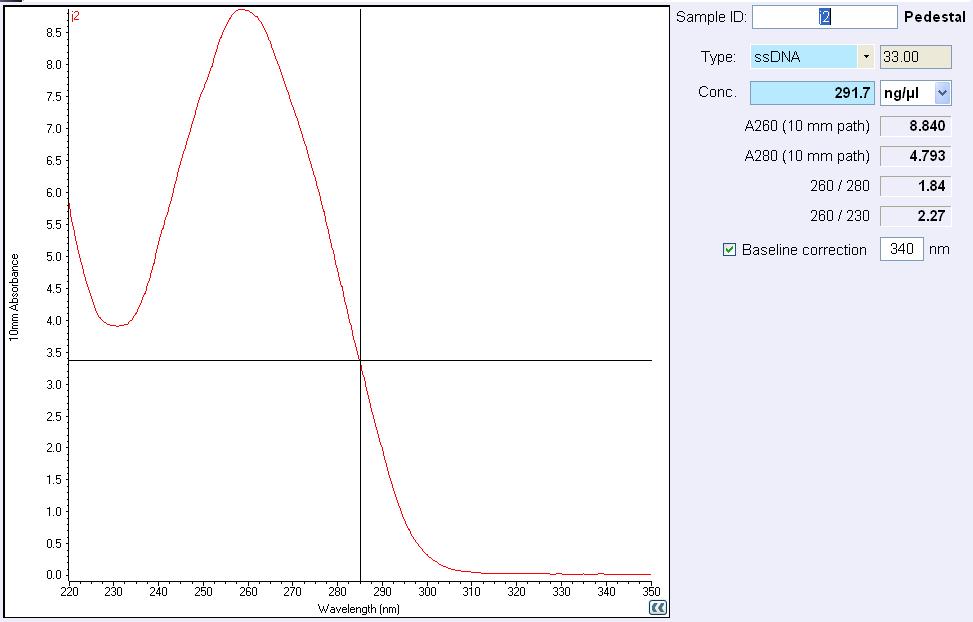Click the absorbance peak of the red curve
973x622 pixels.
coord(241,11)
